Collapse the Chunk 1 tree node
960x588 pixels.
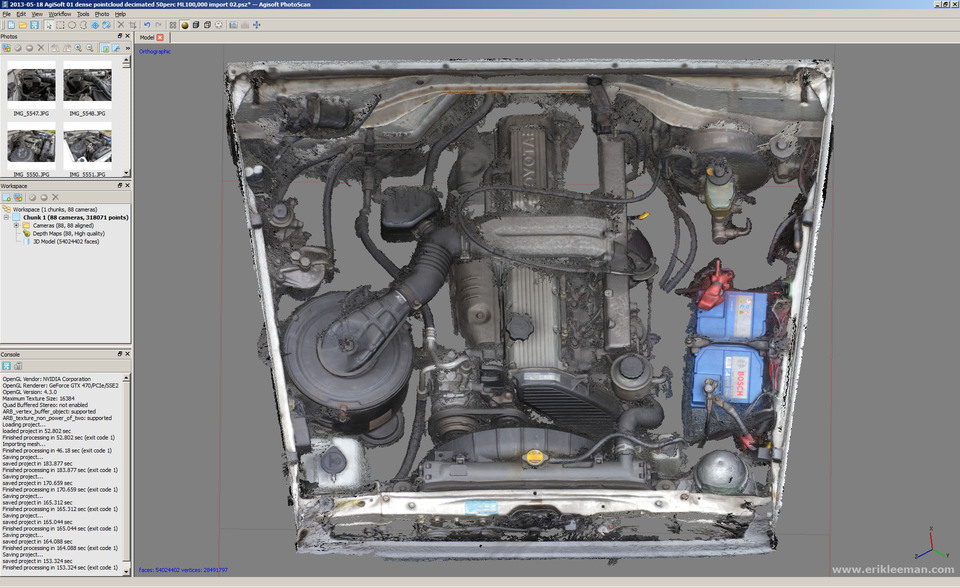pyautogui.click(x=7, y=217)
